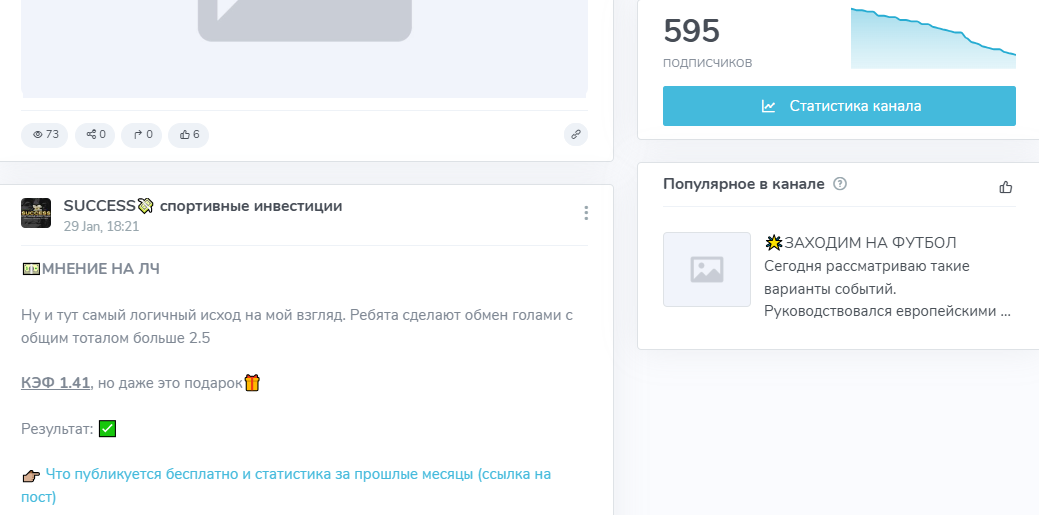This screenshot has height=515, width=1039.
Task: Open Статистика канала
Action: [839, 106]
